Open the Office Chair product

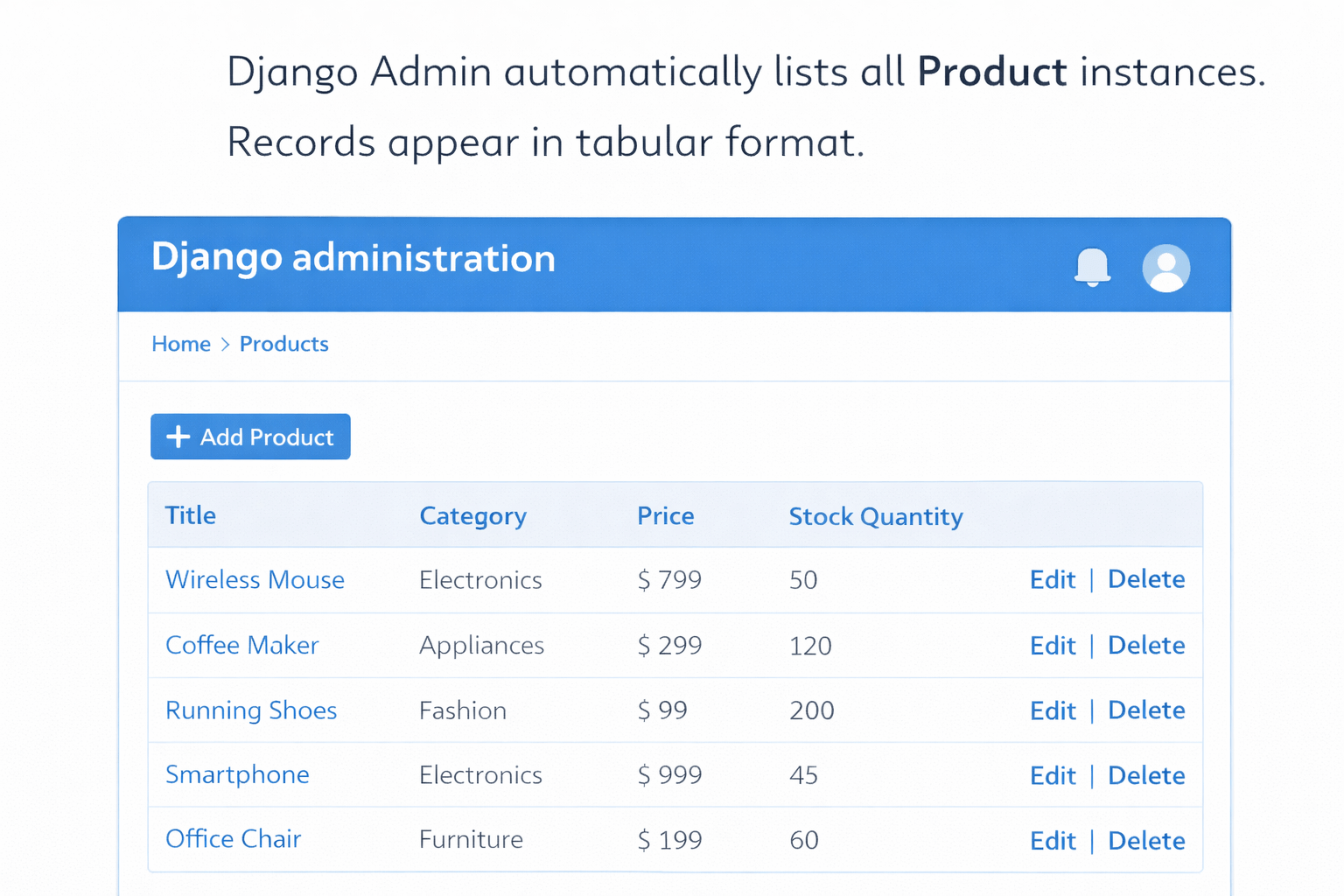click(x=234, y=839)
